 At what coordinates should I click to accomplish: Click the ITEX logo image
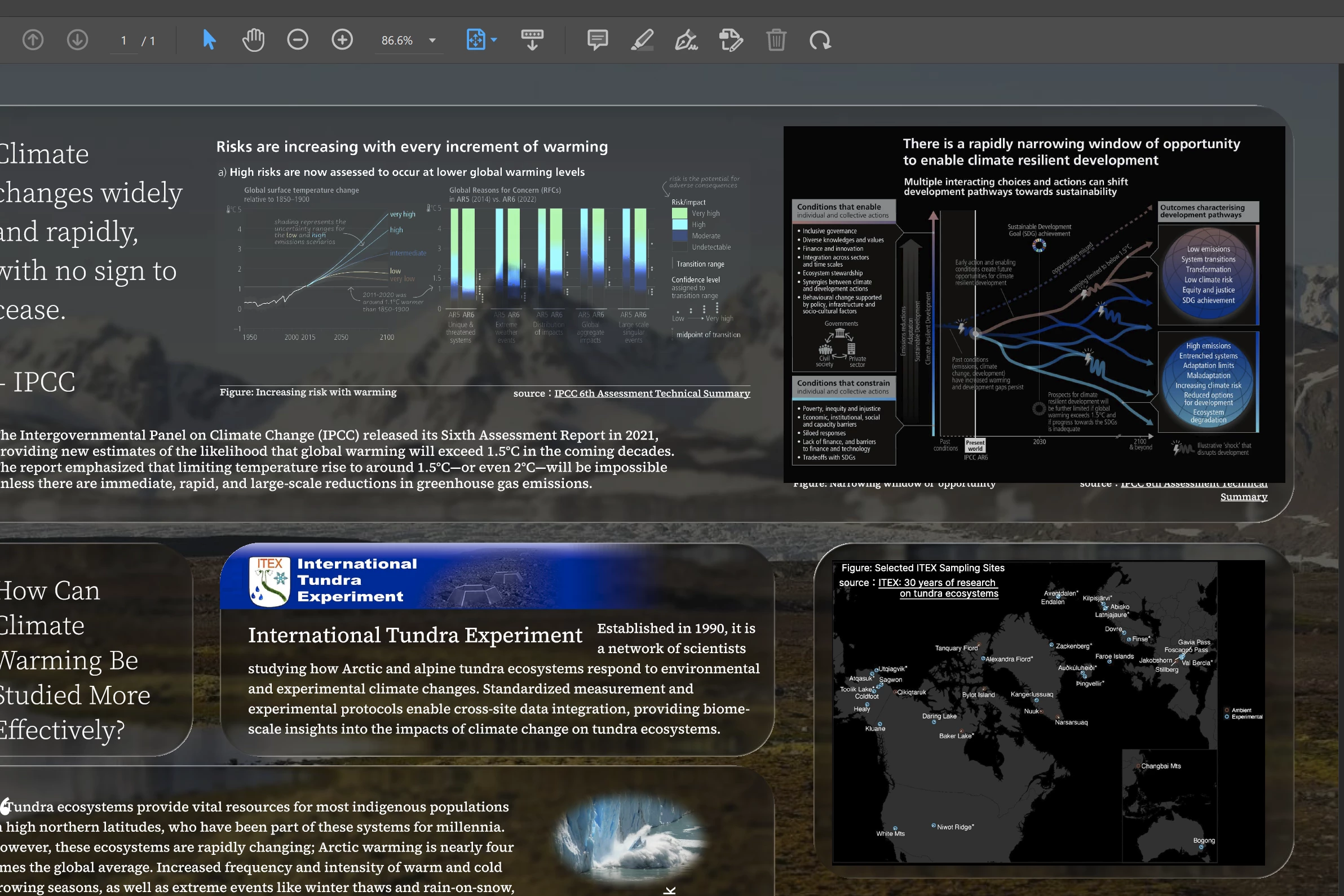[x=269, y=581]
